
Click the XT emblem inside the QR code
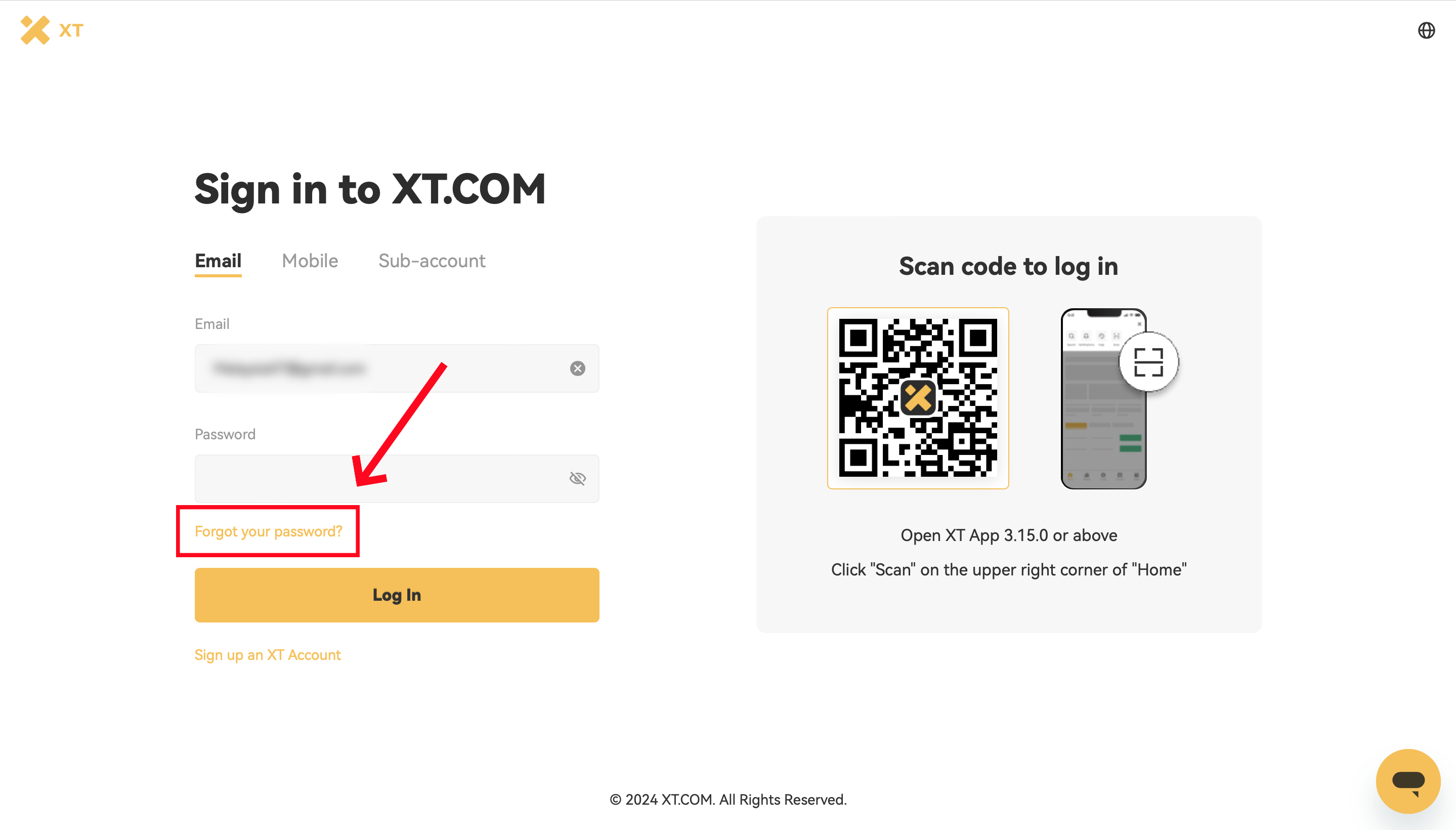(x=918, y=398)
